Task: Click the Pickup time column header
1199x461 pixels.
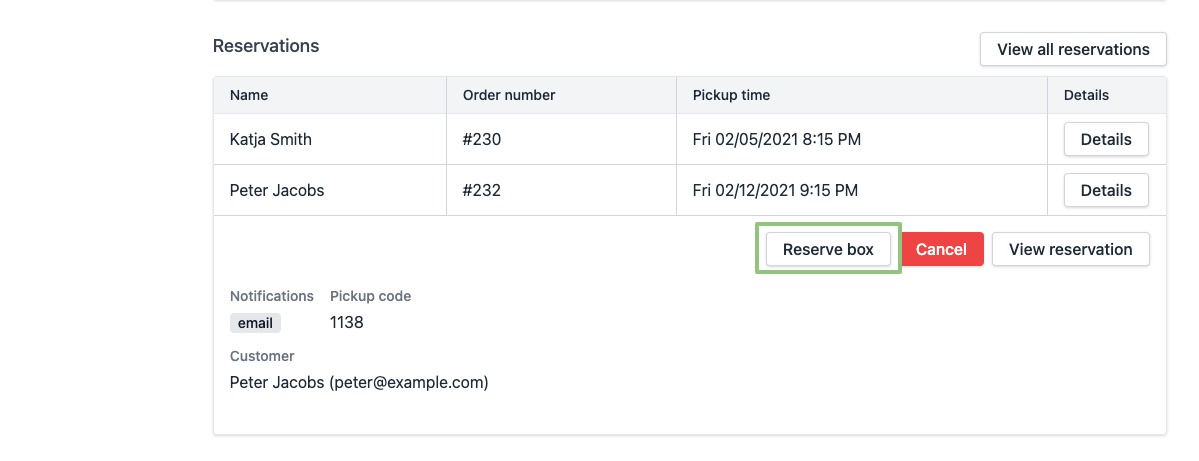Action: coord(731,95)
